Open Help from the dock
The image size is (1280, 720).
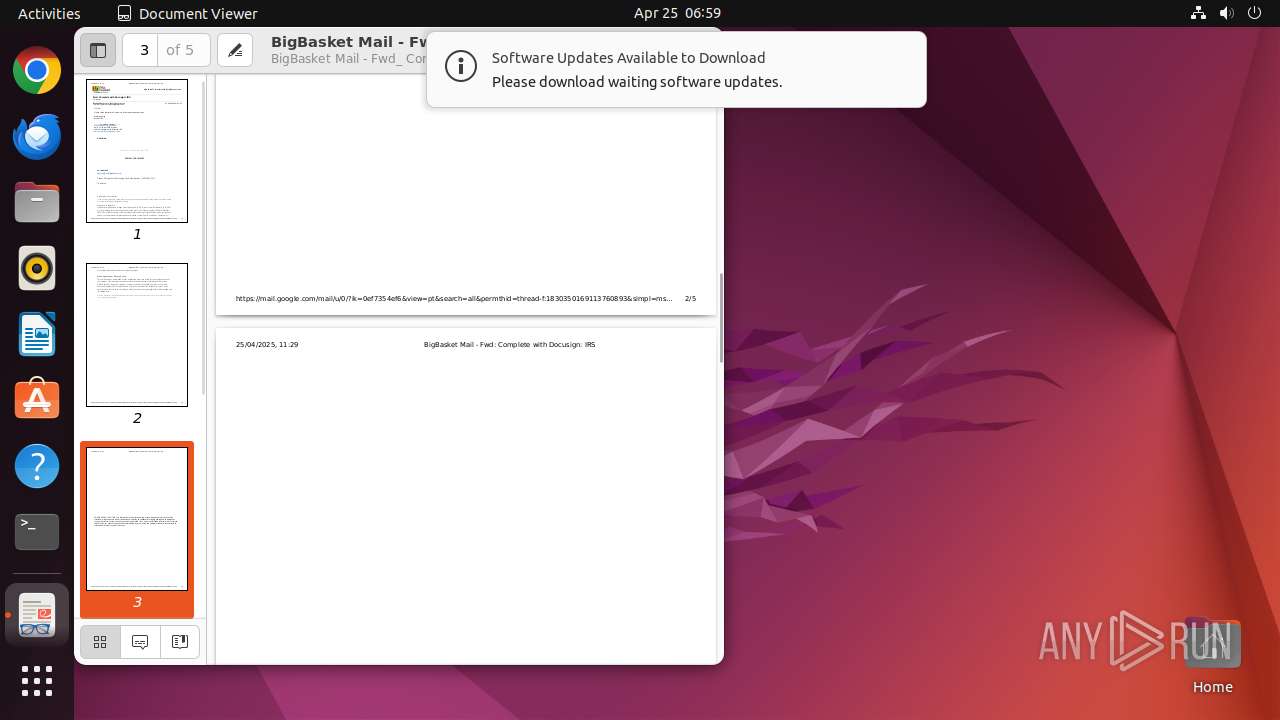pyautogui.click(x=37, y=466)
